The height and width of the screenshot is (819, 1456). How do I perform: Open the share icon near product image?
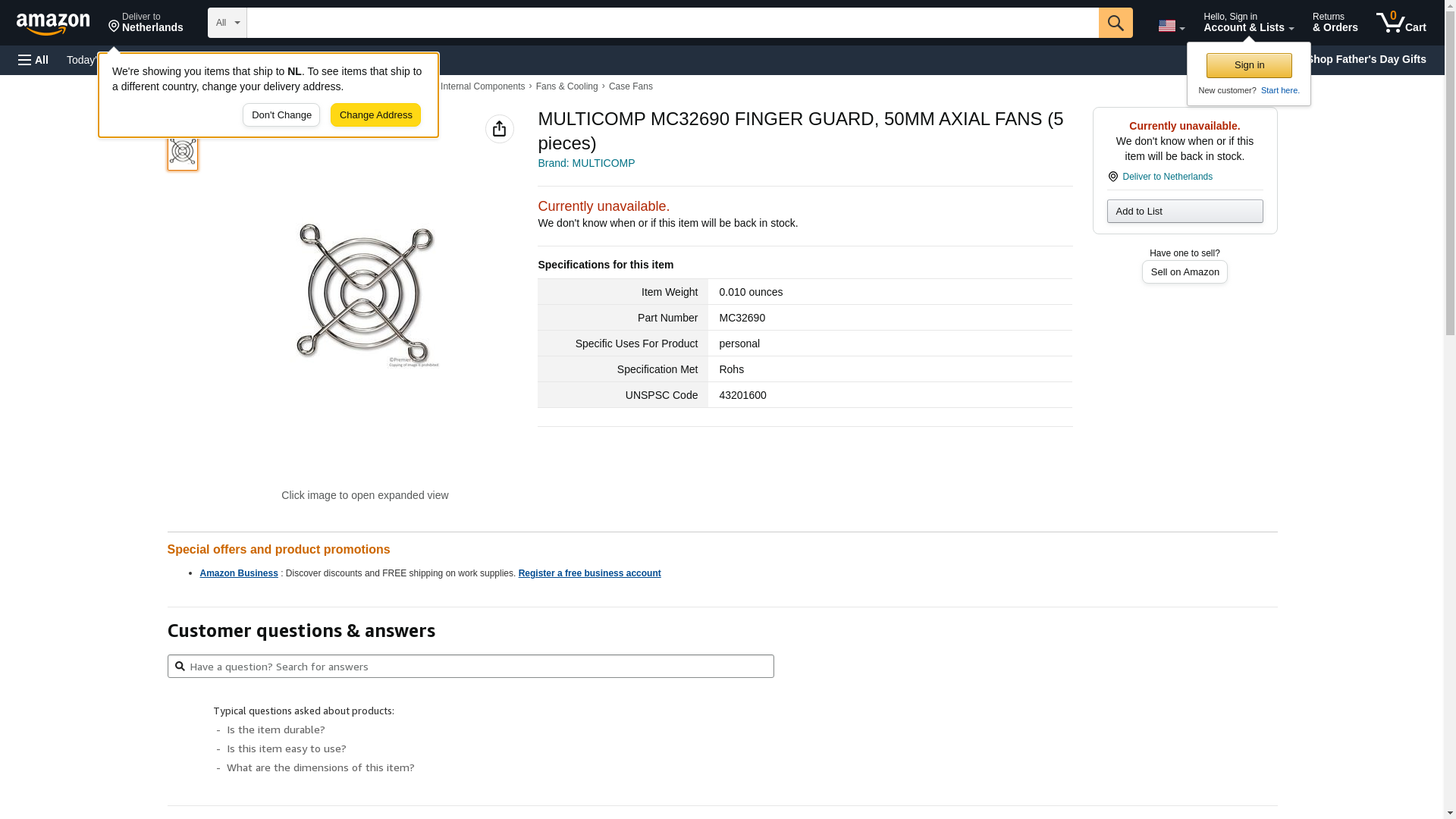pyautogui.click(x=499, y=129)
